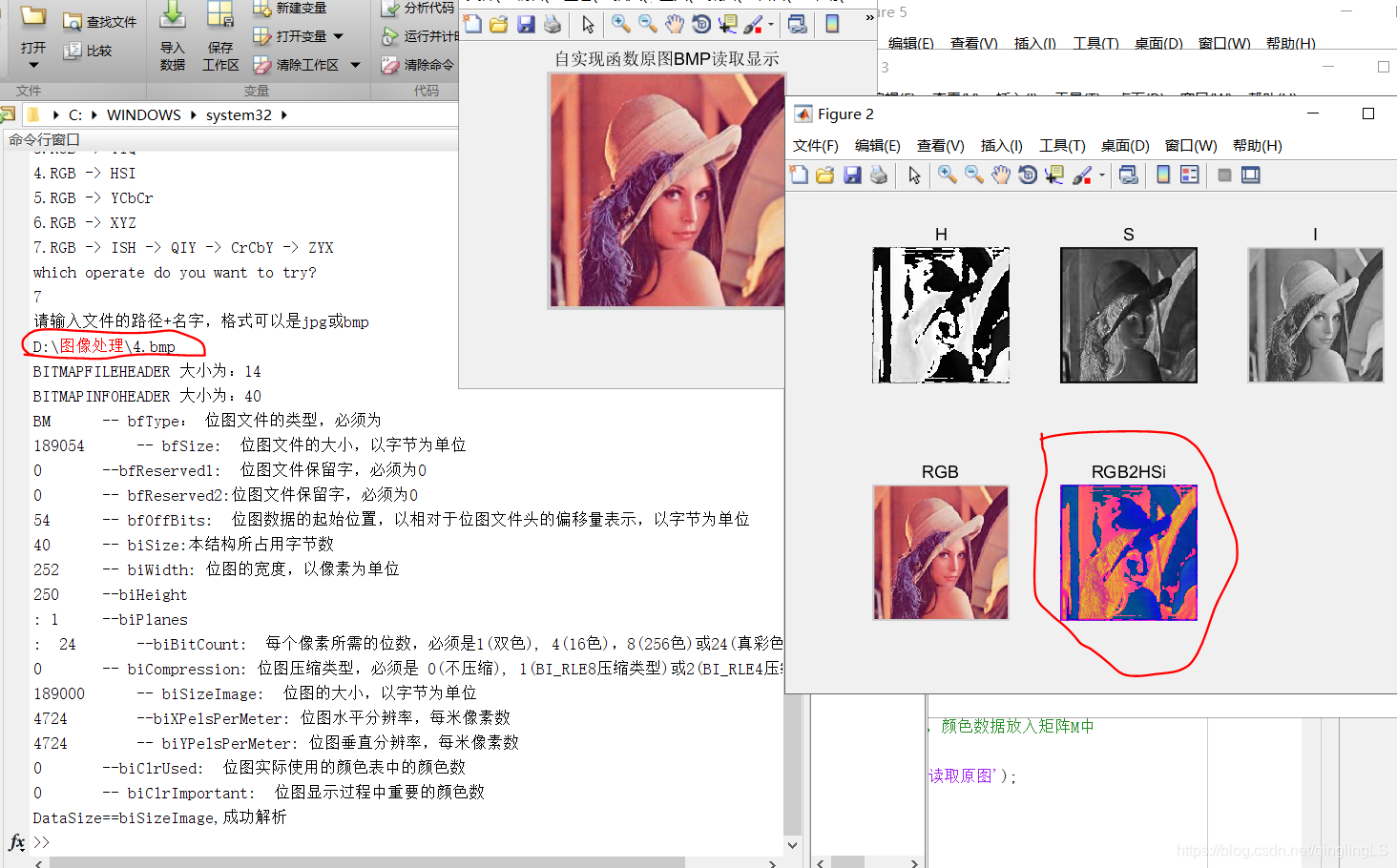Click New Figure icon in Figure 2 toolbar
Screen dimensions: 1397x868
click(799, 175)
